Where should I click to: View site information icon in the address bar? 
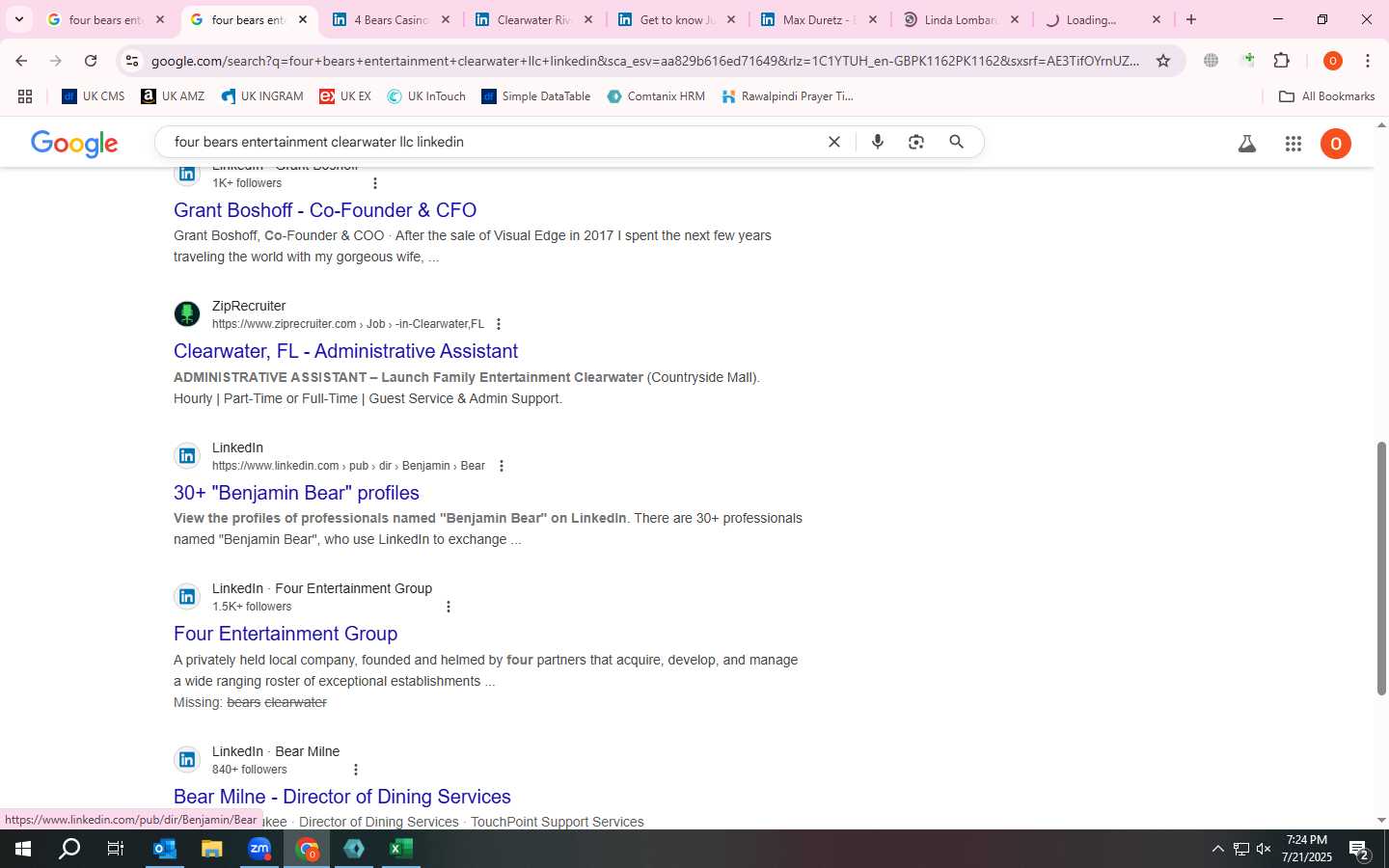(x=132, y=61)
